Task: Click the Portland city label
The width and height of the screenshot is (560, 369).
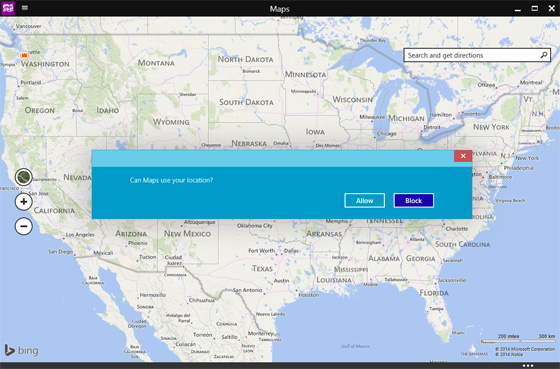Action: 31,83
